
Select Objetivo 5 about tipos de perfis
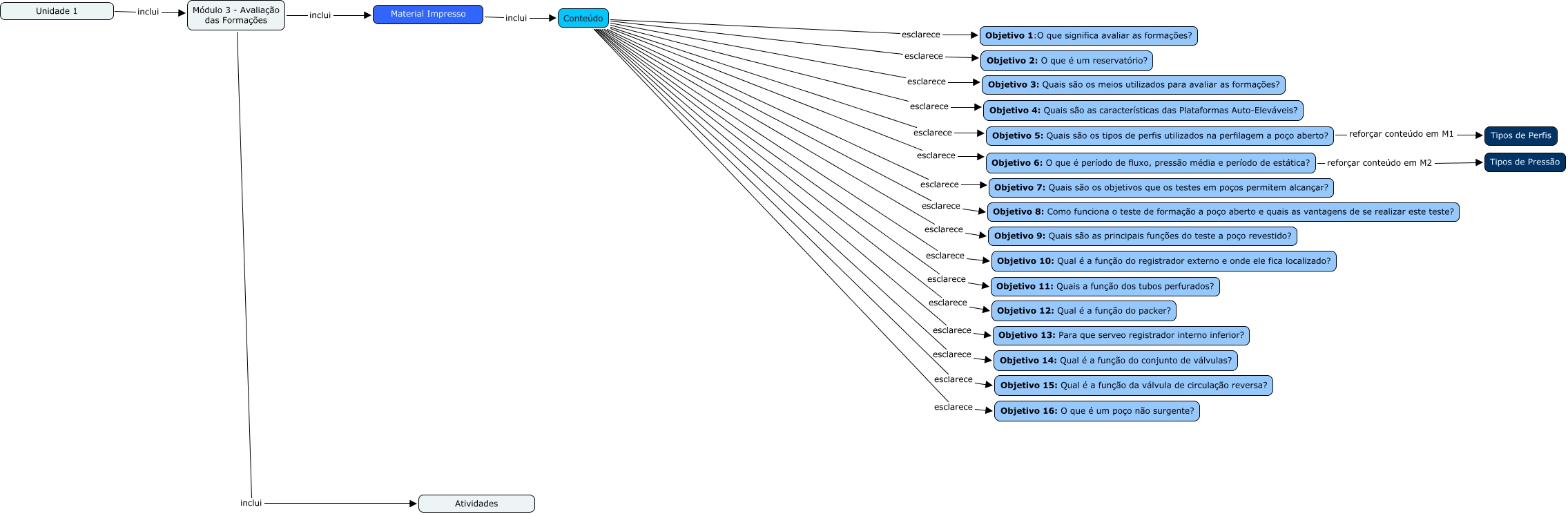pos(1159,136)
